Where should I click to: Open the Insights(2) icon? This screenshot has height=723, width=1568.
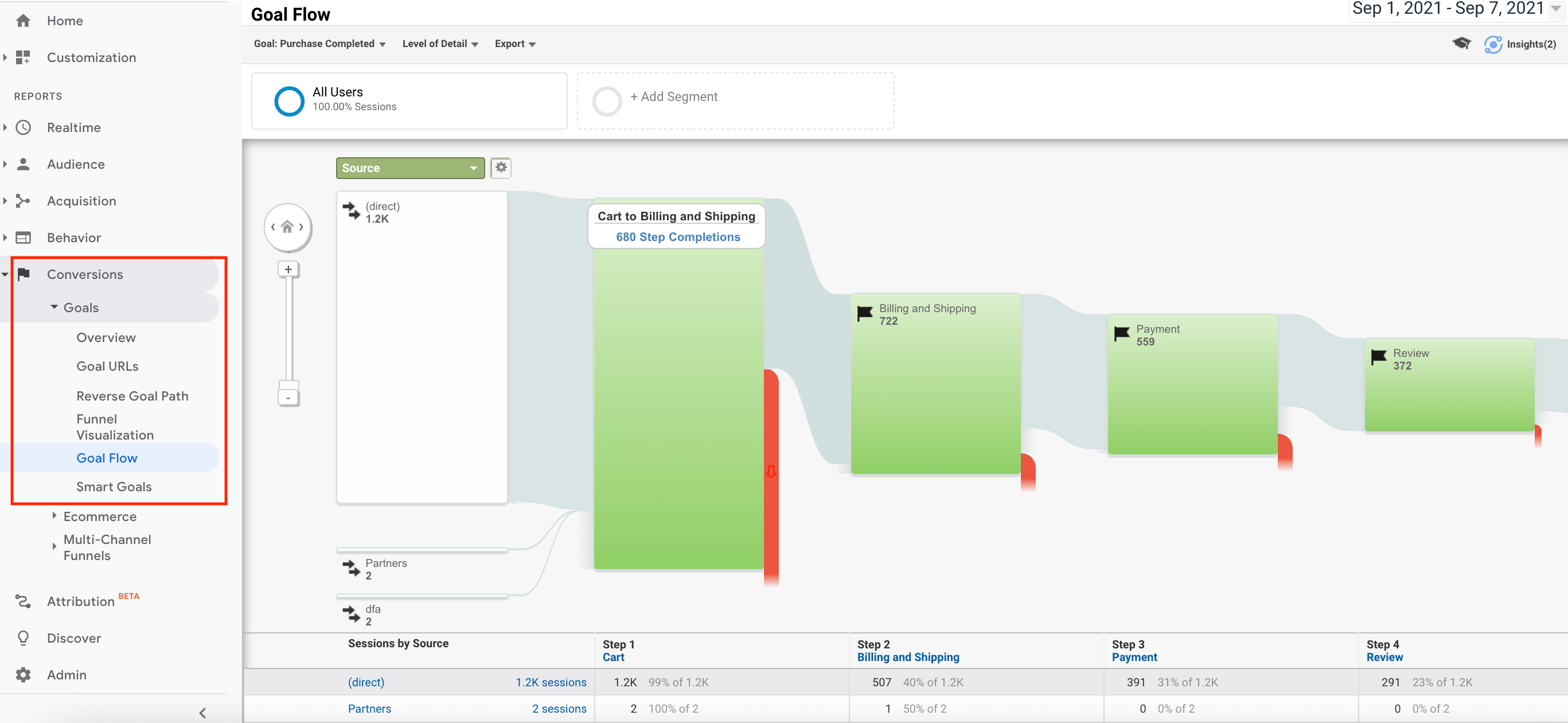tap(1492, 44)
